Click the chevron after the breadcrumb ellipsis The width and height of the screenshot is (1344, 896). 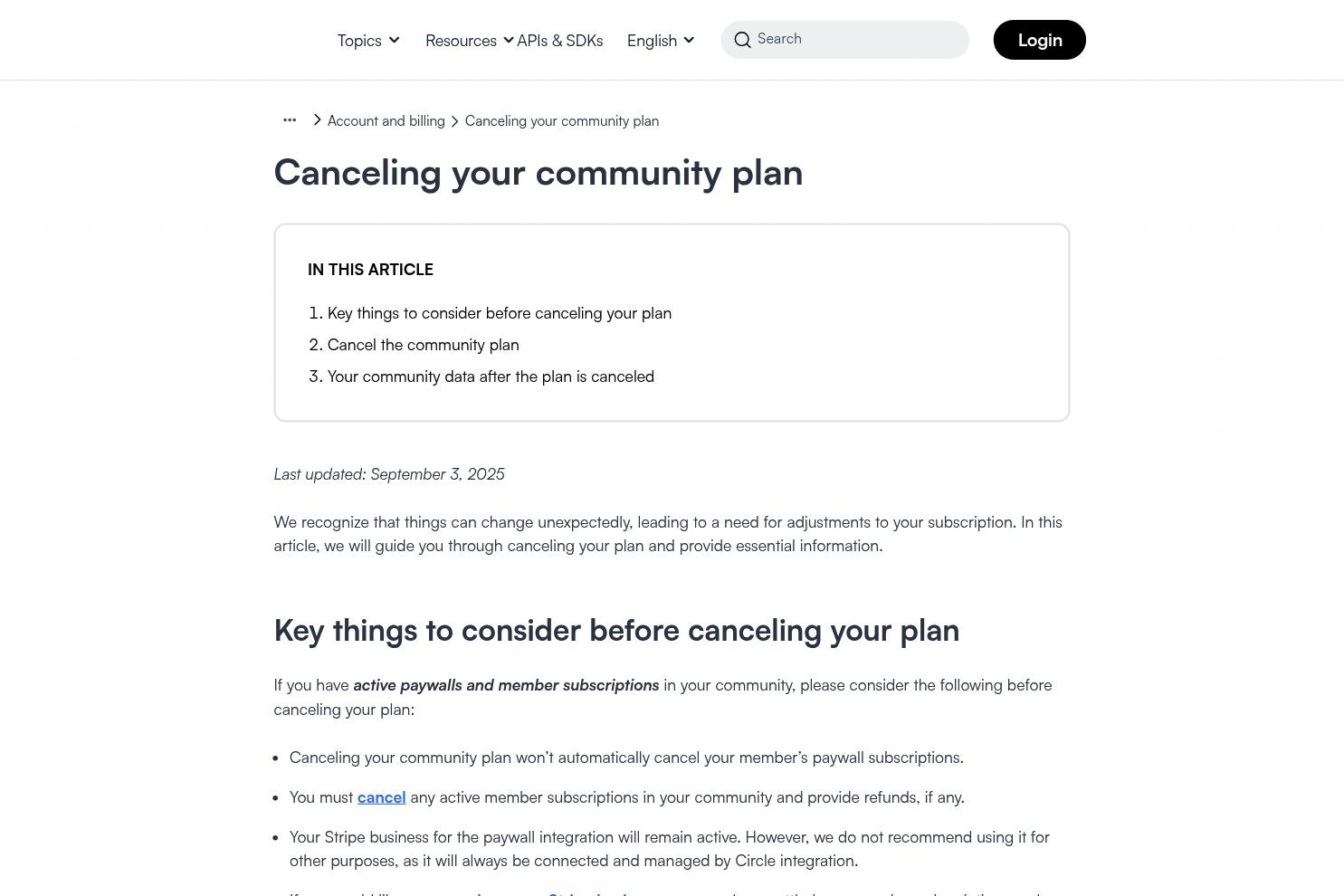click(x=317, y=119)
